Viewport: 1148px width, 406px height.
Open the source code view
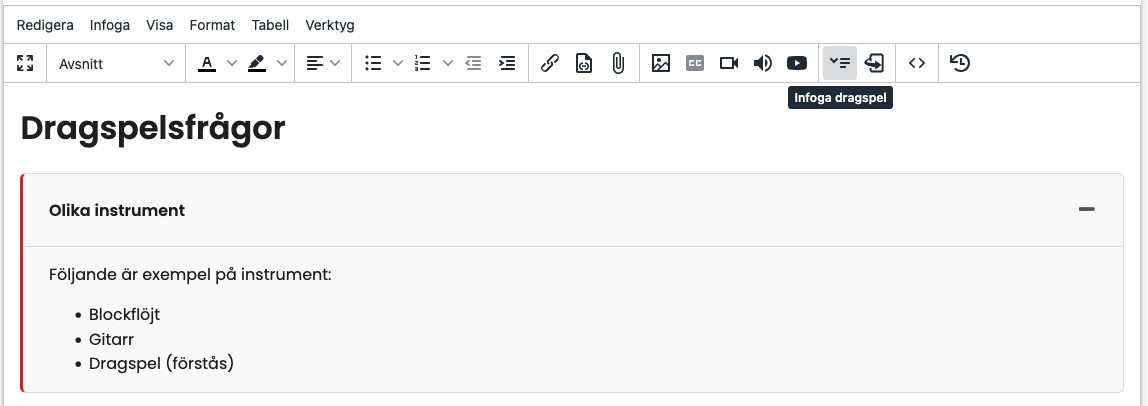917,63
